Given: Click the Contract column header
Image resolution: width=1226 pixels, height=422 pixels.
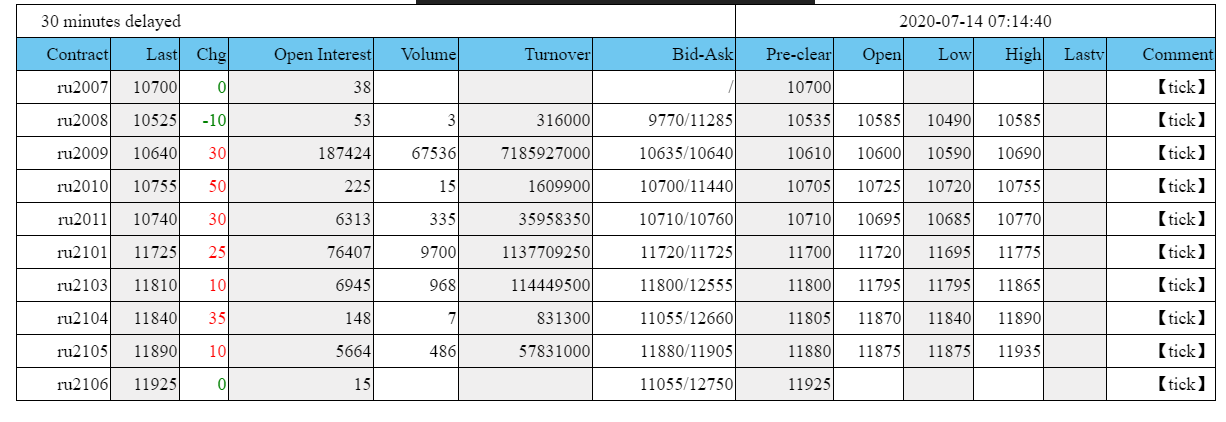Looking at the screenshot, I should (77, 54).
